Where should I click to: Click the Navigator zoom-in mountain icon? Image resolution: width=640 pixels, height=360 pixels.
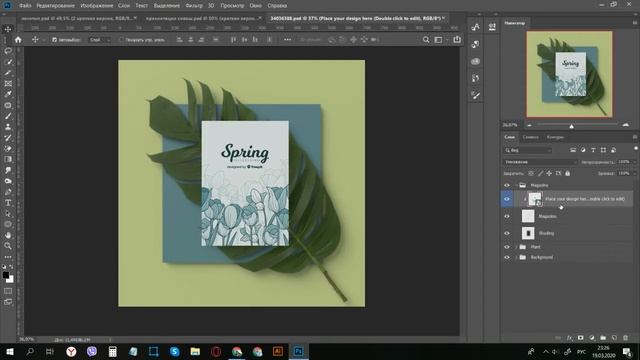[x=625, y=125]
